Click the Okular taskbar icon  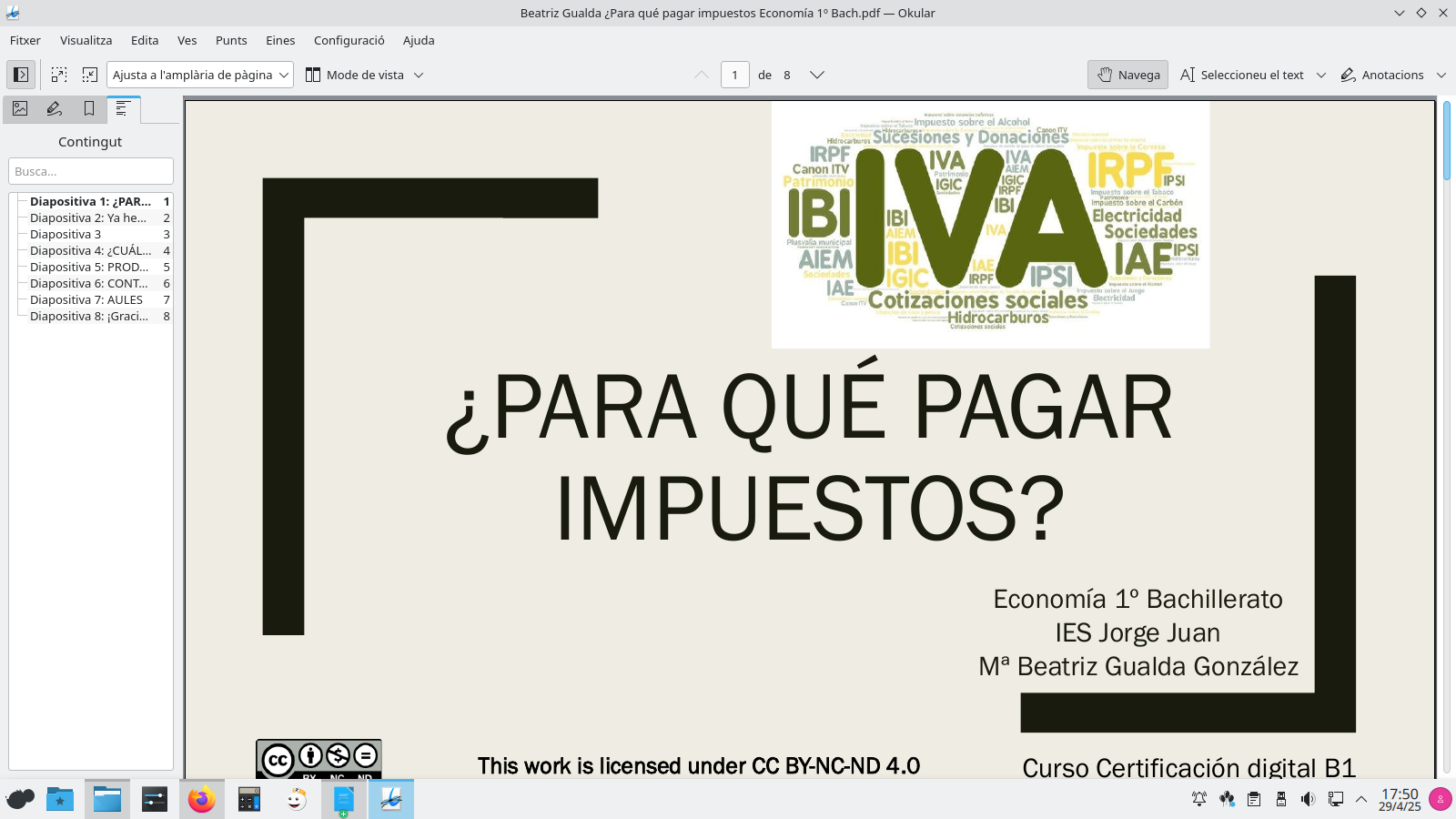(391, 799)
